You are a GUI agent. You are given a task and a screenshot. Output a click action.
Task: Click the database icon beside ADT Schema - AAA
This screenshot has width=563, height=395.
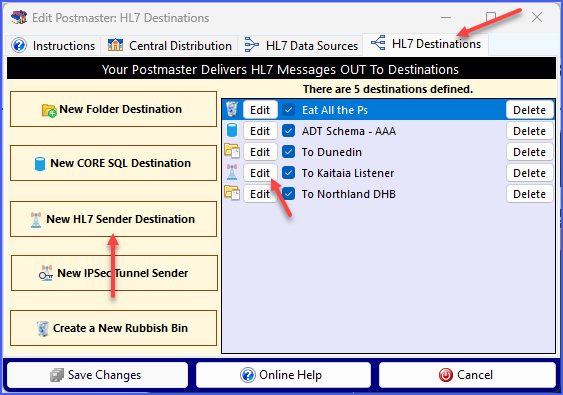[x=232, y=131]
